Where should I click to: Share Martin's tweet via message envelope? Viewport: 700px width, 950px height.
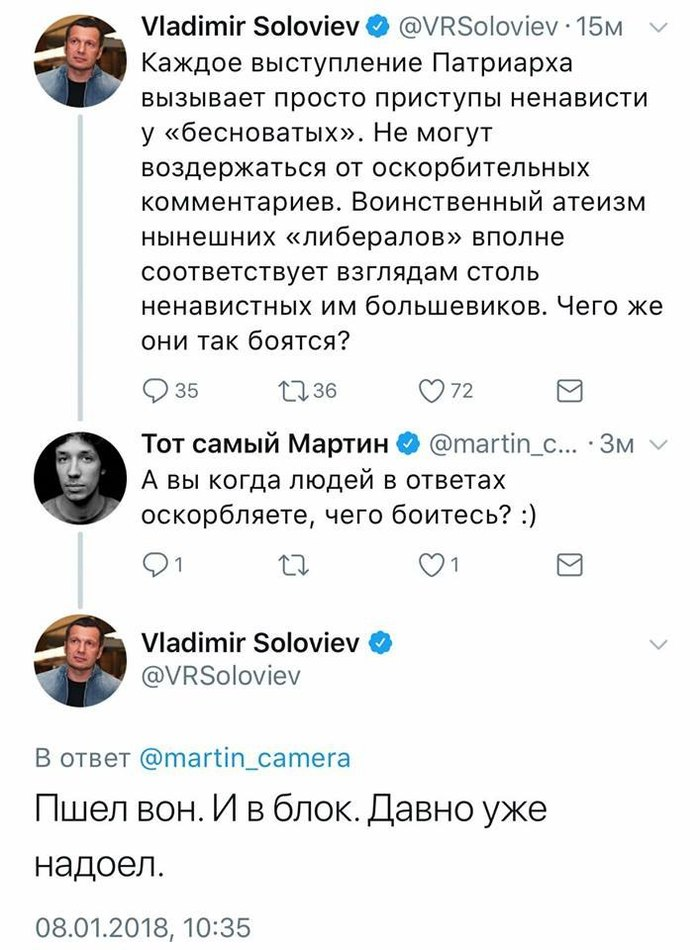(x=568, y=566)
